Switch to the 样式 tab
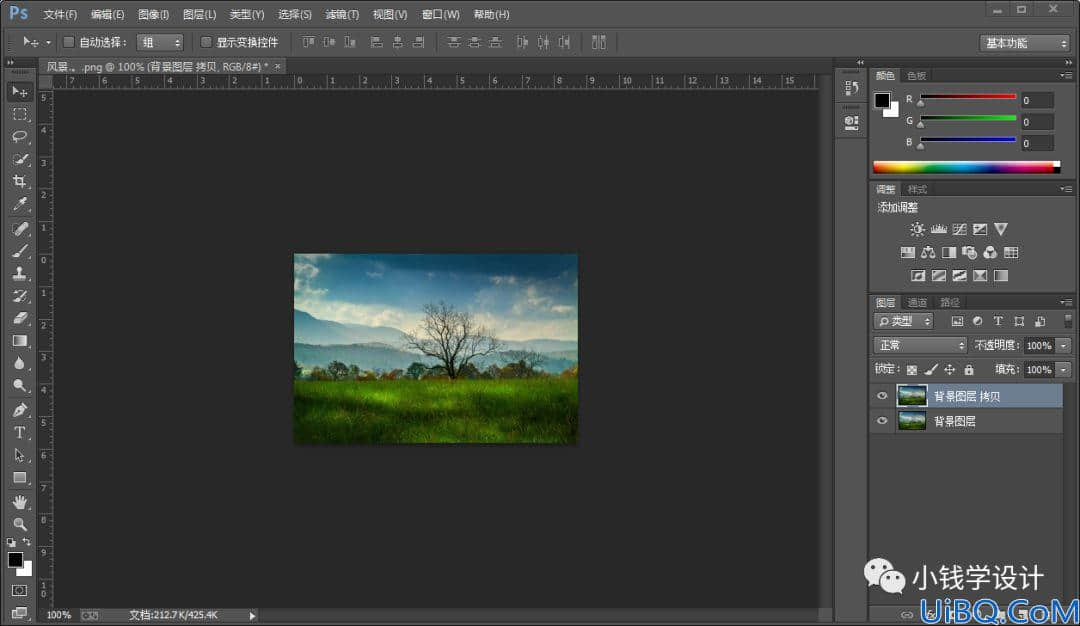This screenshot has height=626, width=1080. tap(917, 189)
